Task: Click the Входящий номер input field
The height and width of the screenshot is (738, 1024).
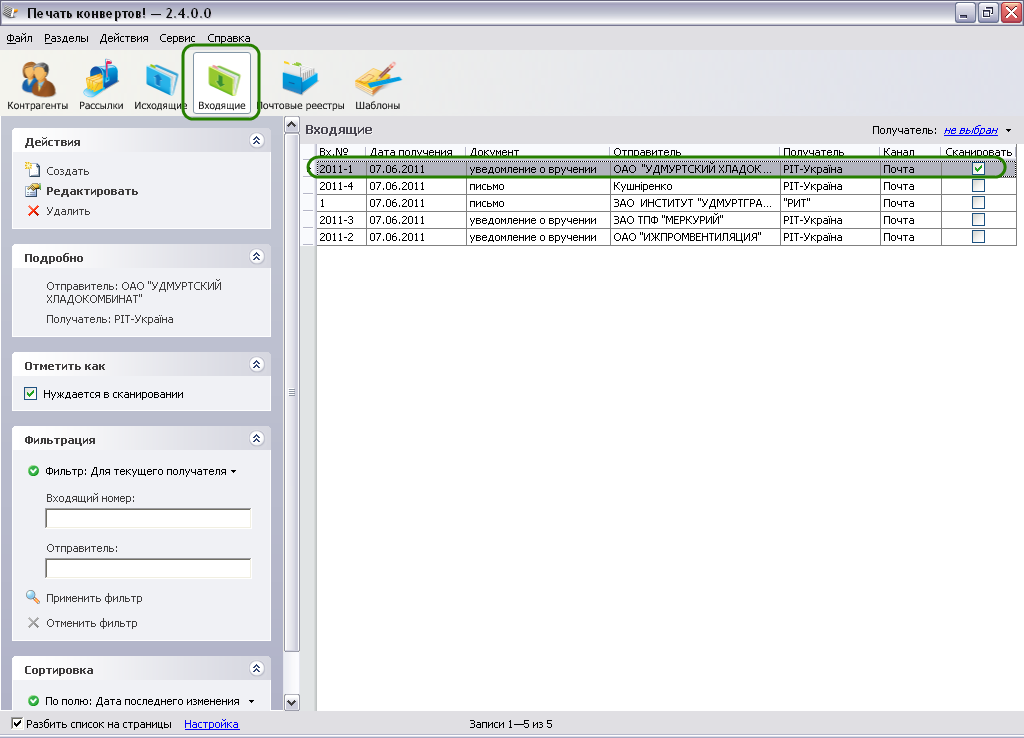Action: (148, 518)
